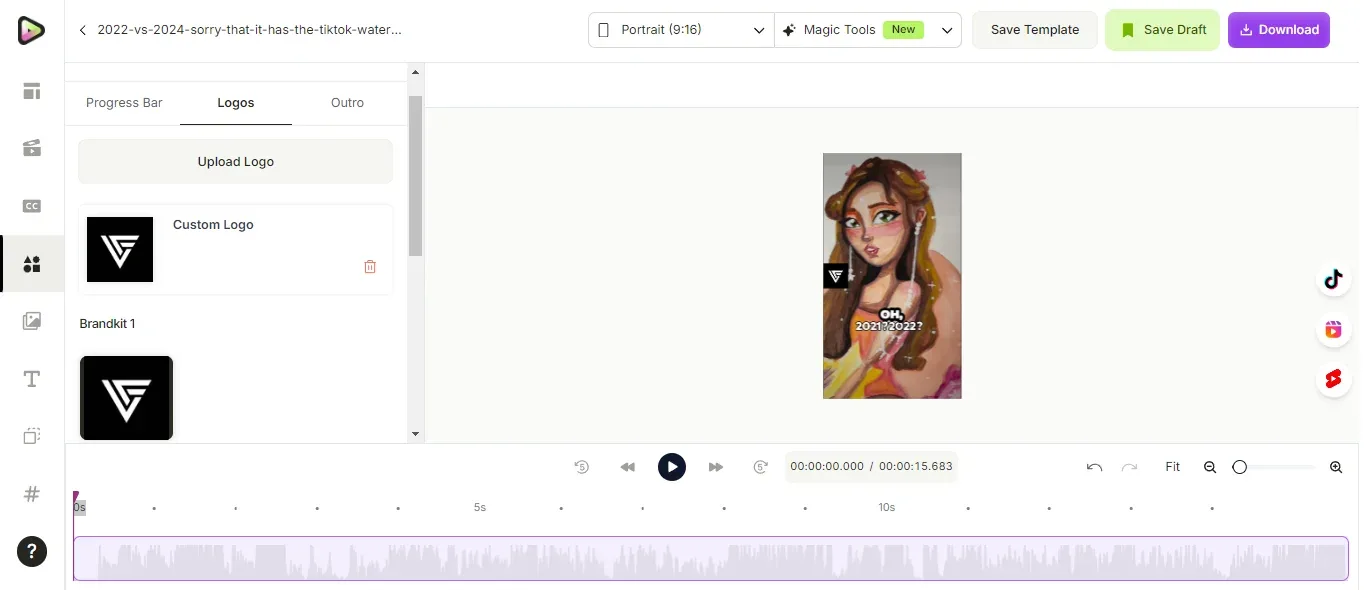The height and width of the screenshot is (590, 1365).
Task: Select the Logos tab
Action: click(236, 103)
